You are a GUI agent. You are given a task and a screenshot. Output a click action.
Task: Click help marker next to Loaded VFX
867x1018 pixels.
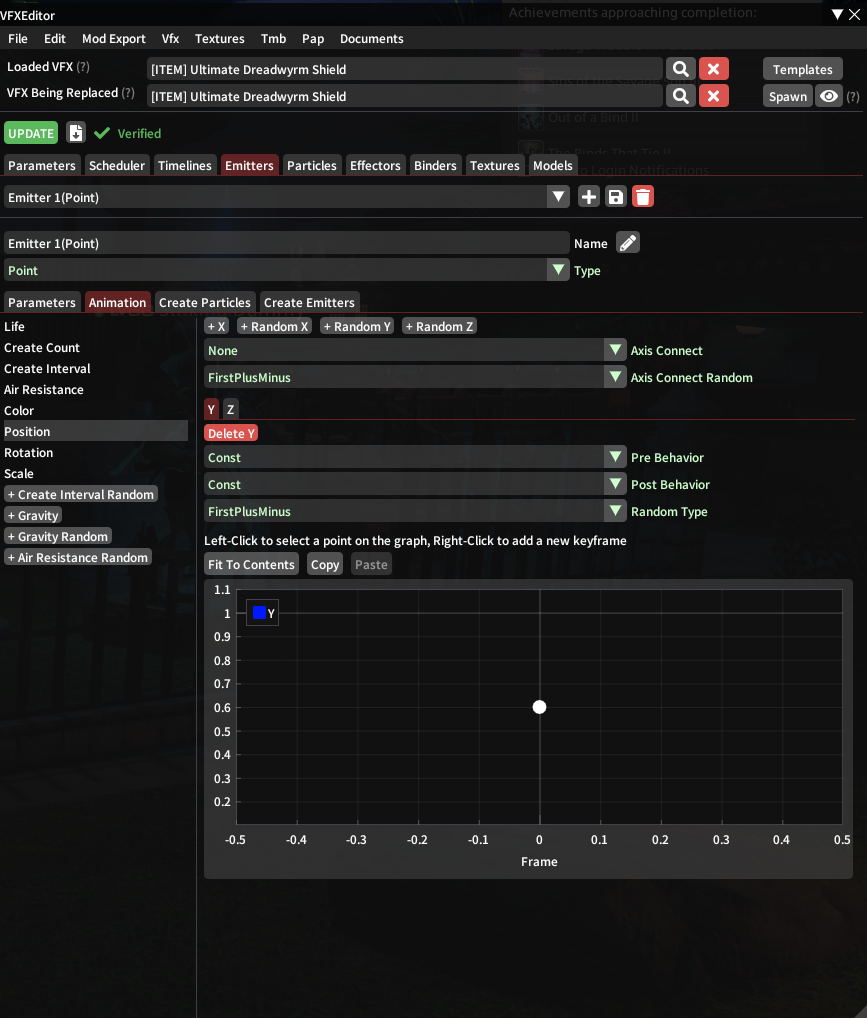(x=82, y=66)
